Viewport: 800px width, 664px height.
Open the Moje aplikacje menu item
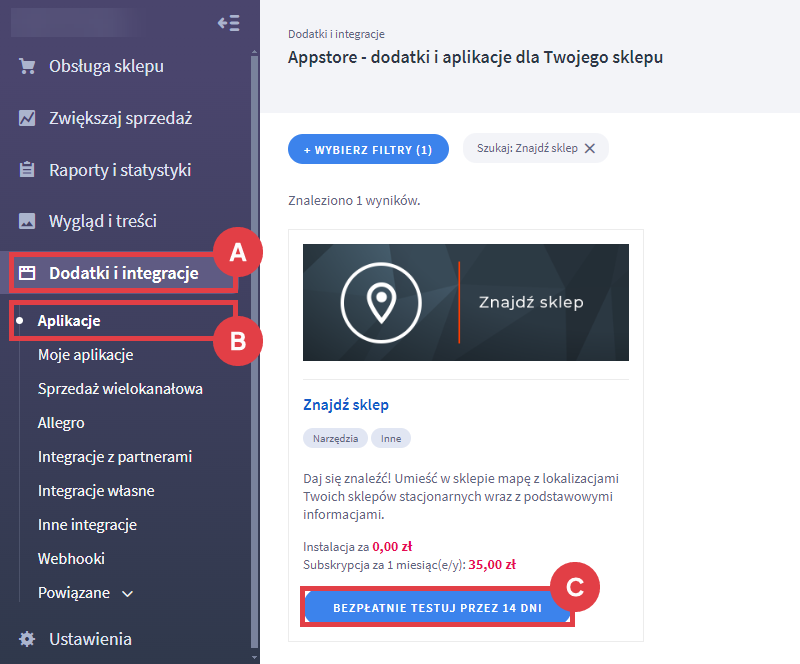coord(86,355)
